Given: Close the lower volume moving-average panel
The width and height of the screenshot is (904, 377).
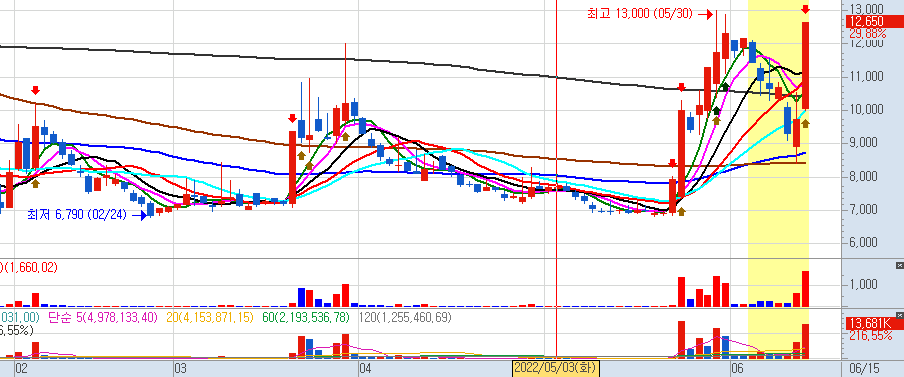Looking at the screenshot, I should (899, 314).
